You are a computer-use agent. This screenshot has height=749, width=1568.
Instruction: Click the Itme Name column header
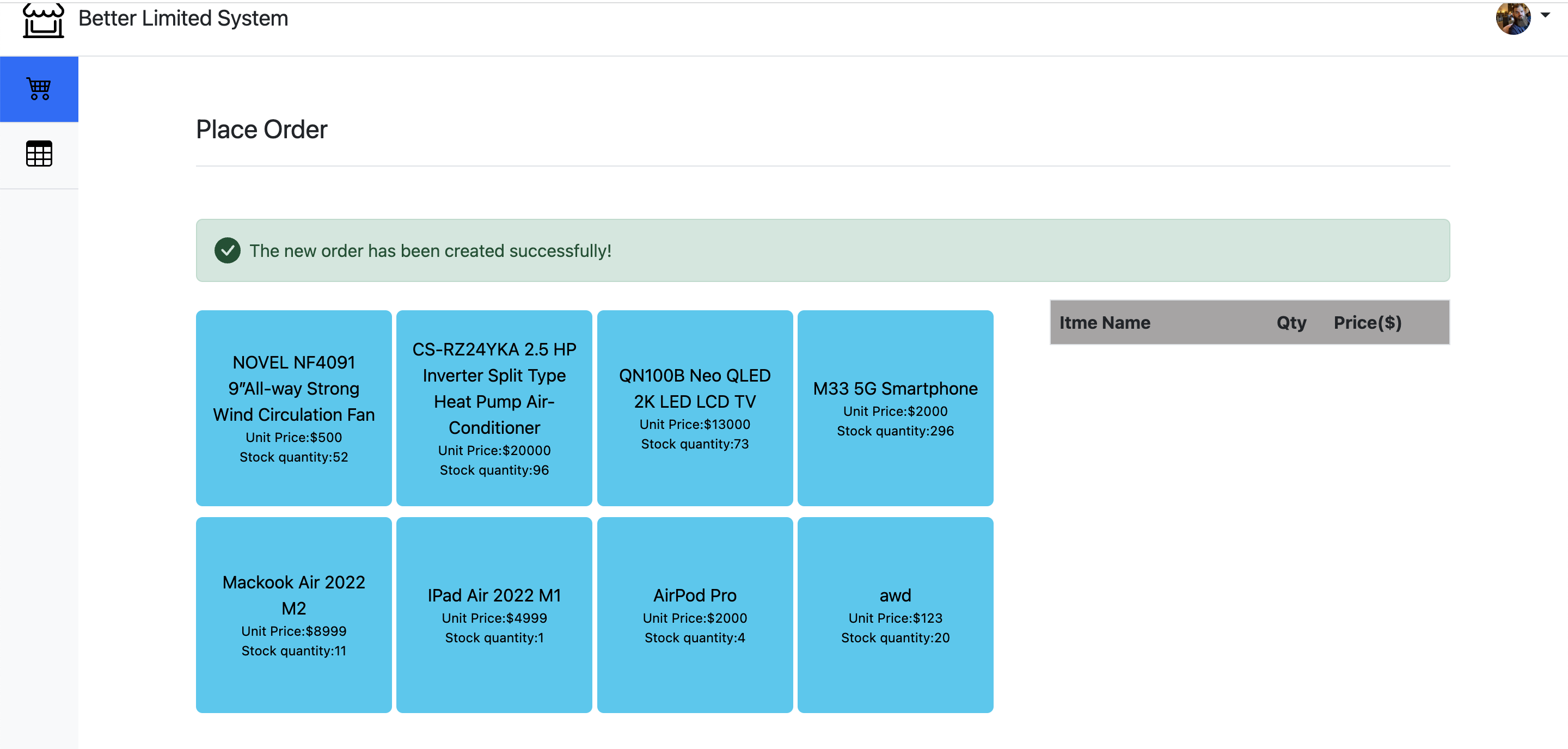pos(1104,322)
